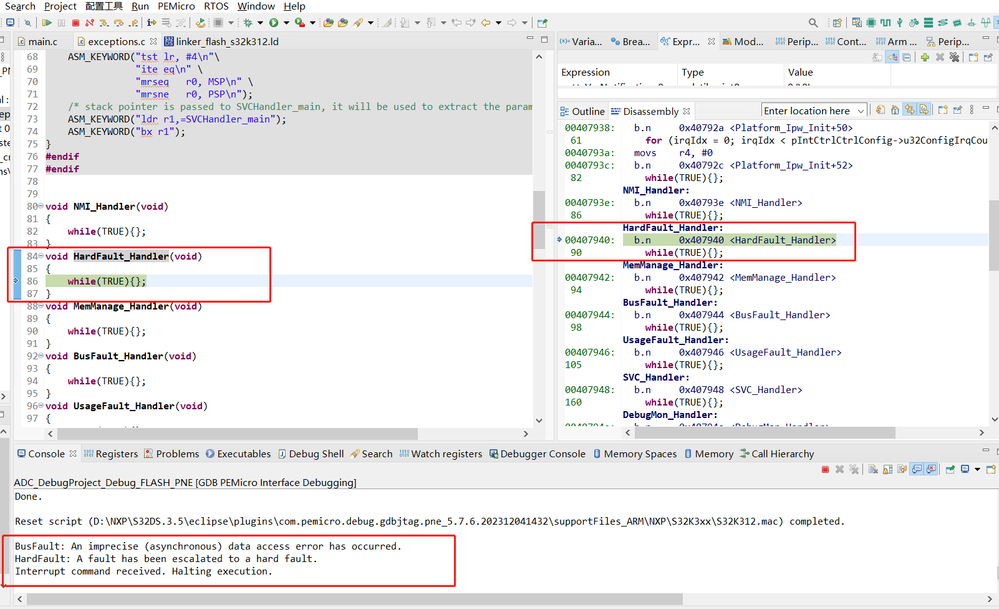Click the Enter location here input field
Screen dimensions: 999x609
(x=805, y=110)
